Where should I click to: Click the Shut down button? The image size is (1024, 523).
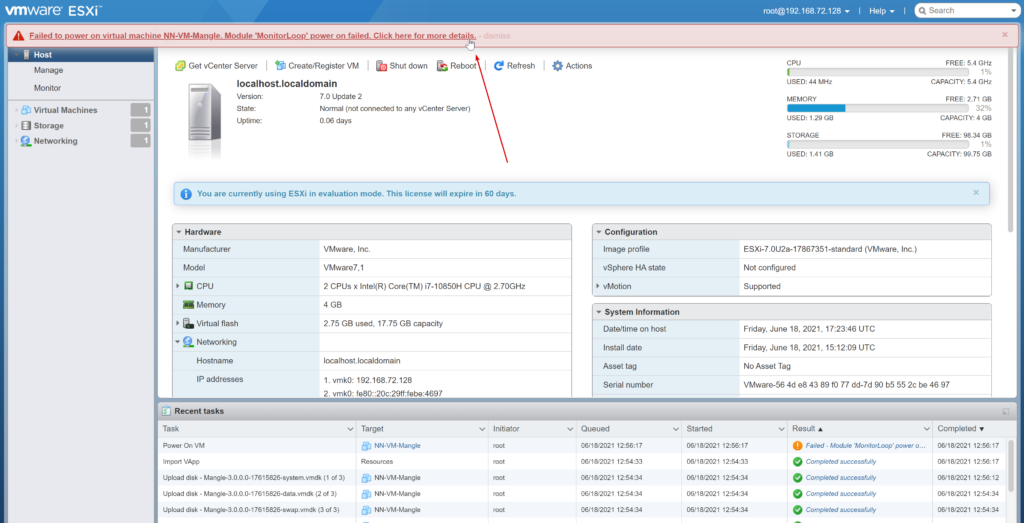pos(402,66)
